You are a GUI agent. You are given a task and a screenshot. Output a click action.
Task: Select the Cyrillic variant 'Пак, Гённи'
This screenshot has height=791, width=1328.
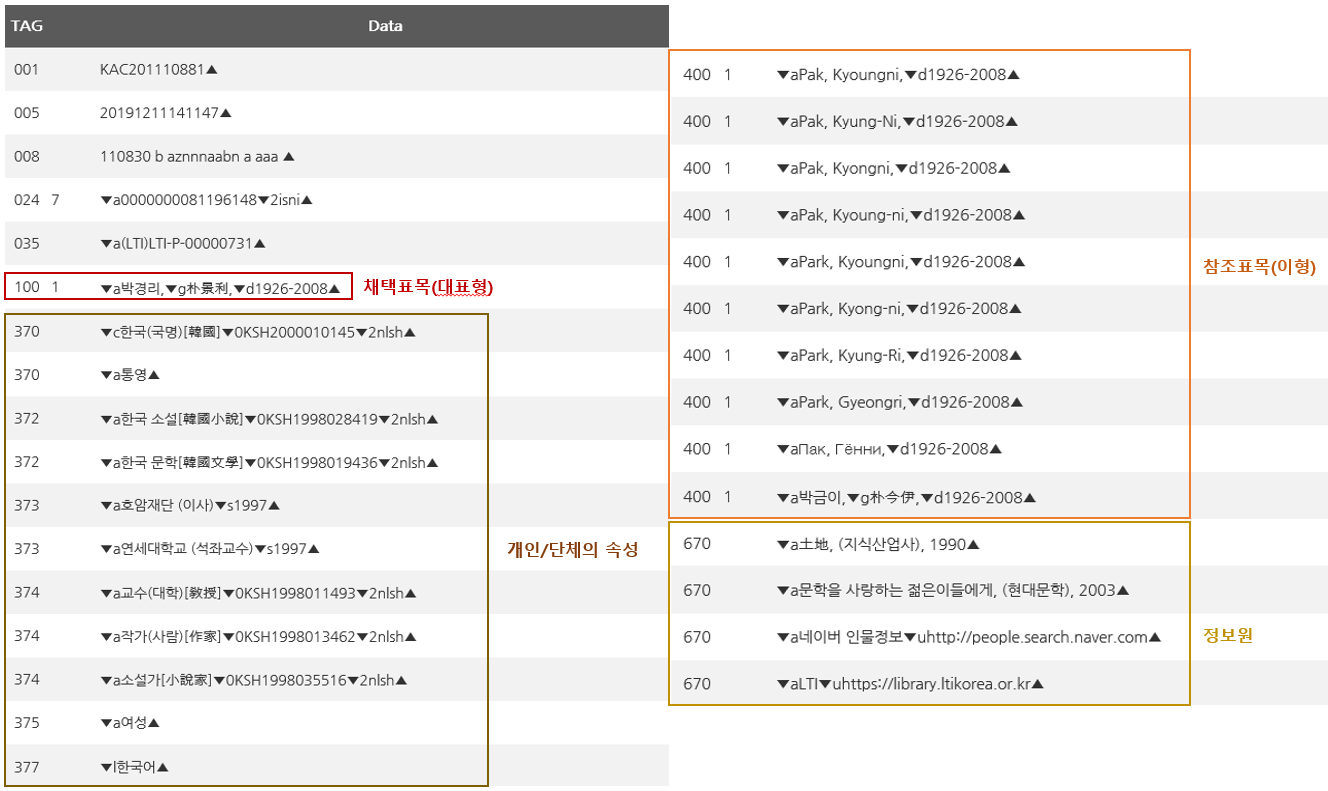coord(889,449)
